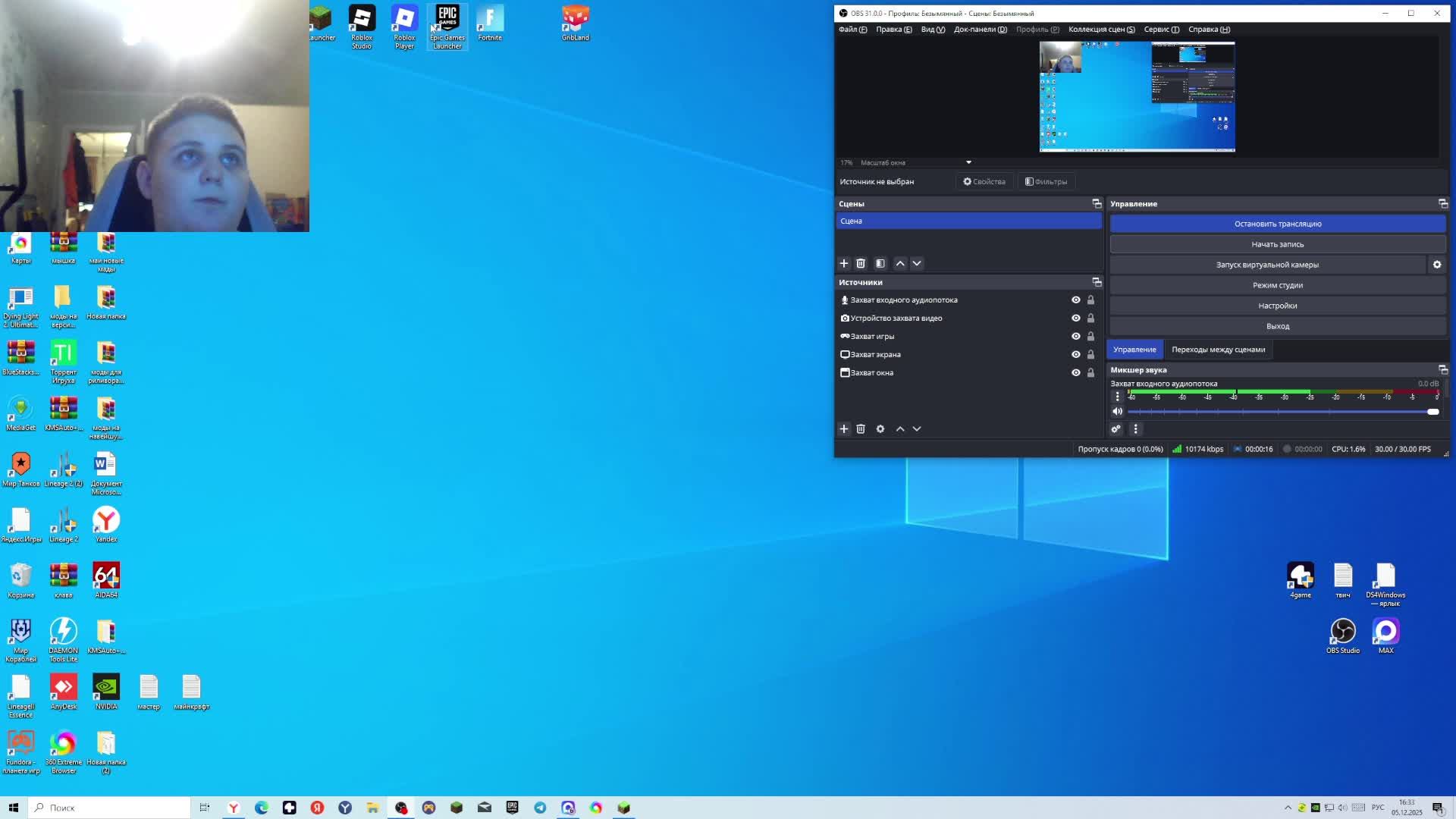
Task: Move scene down with arrow icon
Action: coord(917,264)
